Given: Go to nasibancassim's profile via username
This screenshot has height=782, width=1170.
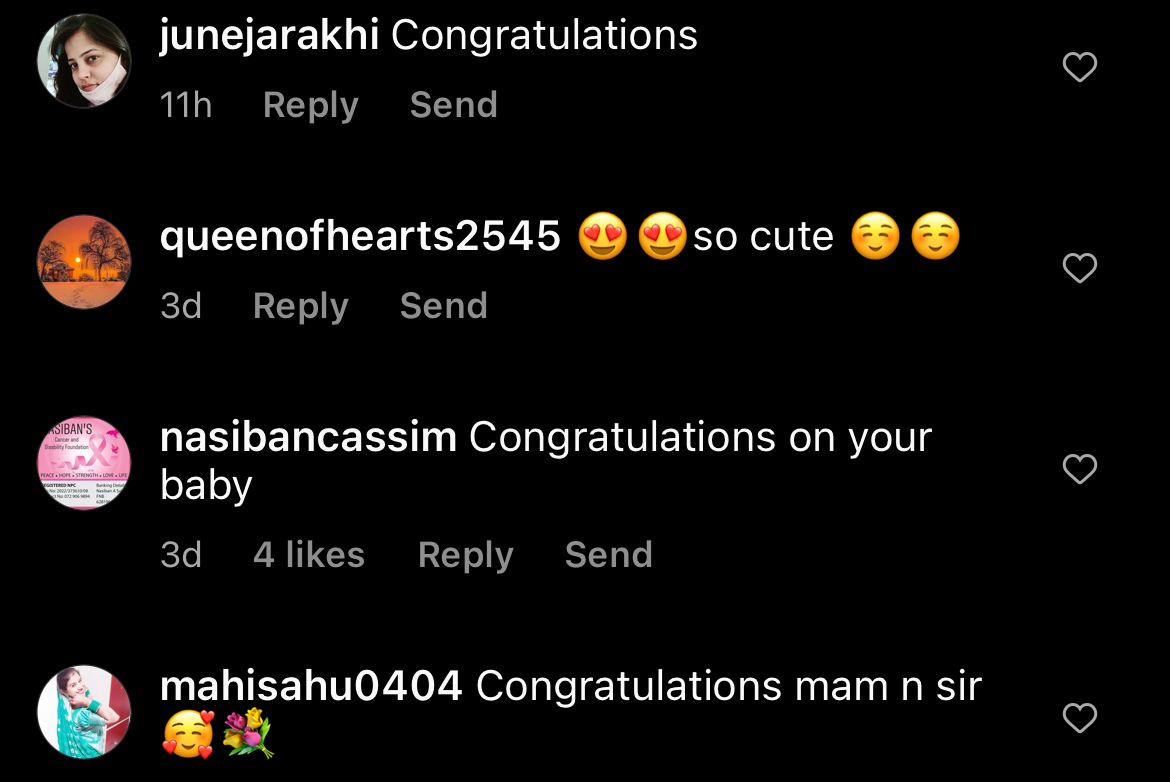Looking at the screenshot, I should coord(308,438).
